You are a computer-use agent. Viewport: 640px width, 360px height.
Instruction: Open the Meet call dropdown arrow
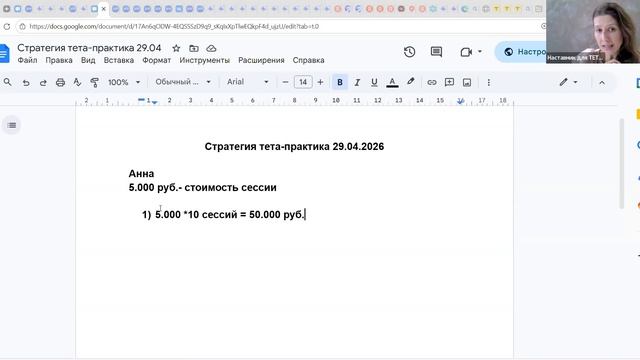coord(480,52)
